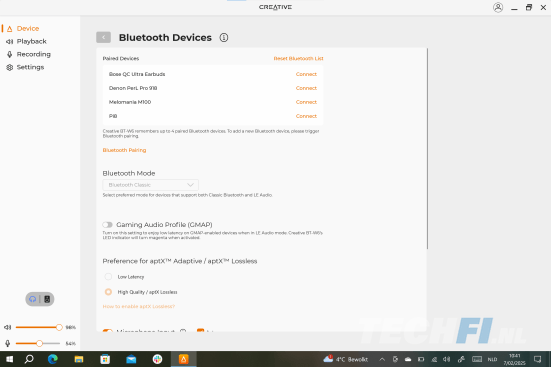Open the Bluetooth Mode dropdown
This screenshot has width=551, height=367.
150,185
